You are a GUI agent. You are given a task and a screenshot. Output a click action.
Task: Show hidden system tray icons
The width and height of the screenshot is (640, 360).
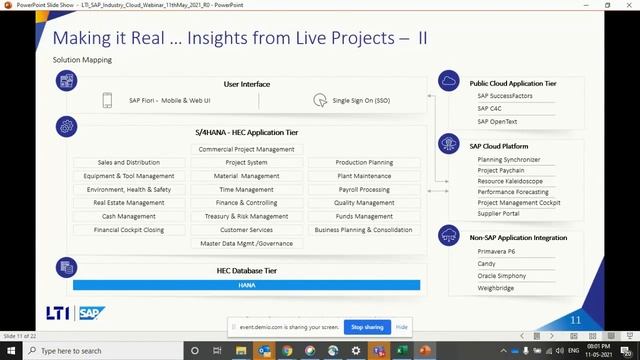(503, 351)
